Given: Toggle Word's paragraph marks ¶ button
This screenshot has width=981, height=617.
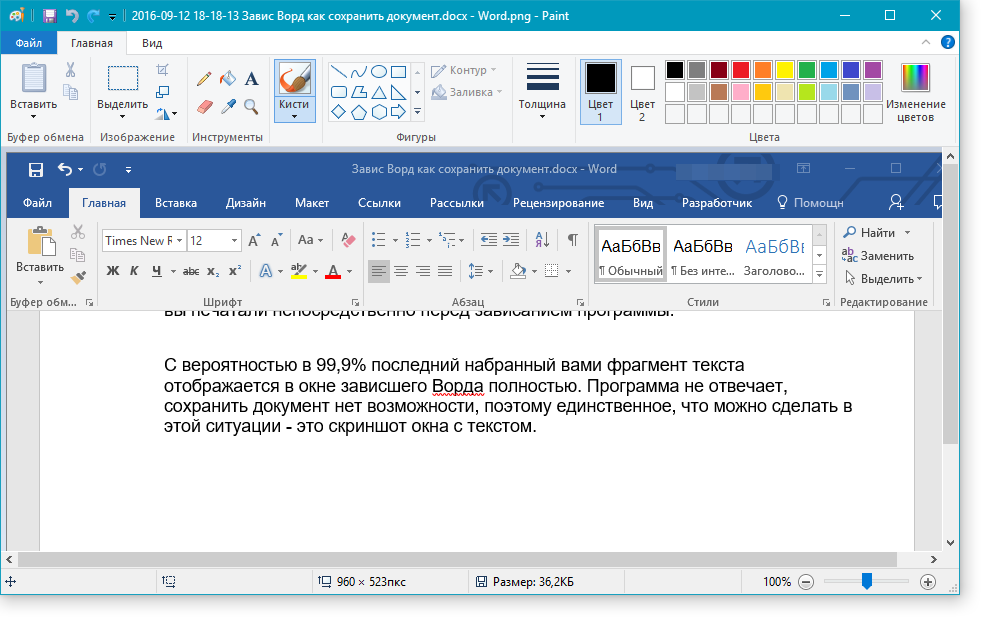Looking at the screenshot, I should click(572, 240).
